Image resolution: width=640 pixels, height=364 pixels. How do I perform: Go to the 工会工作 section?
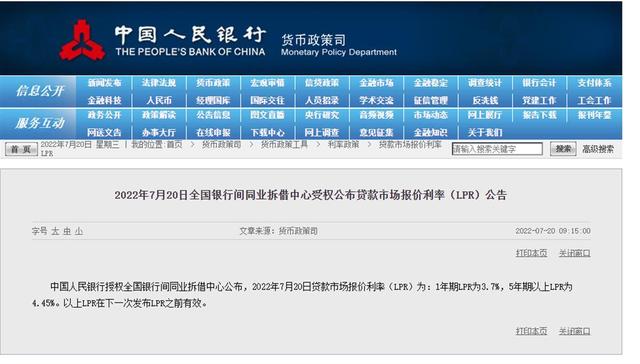(x=594, y=100)
